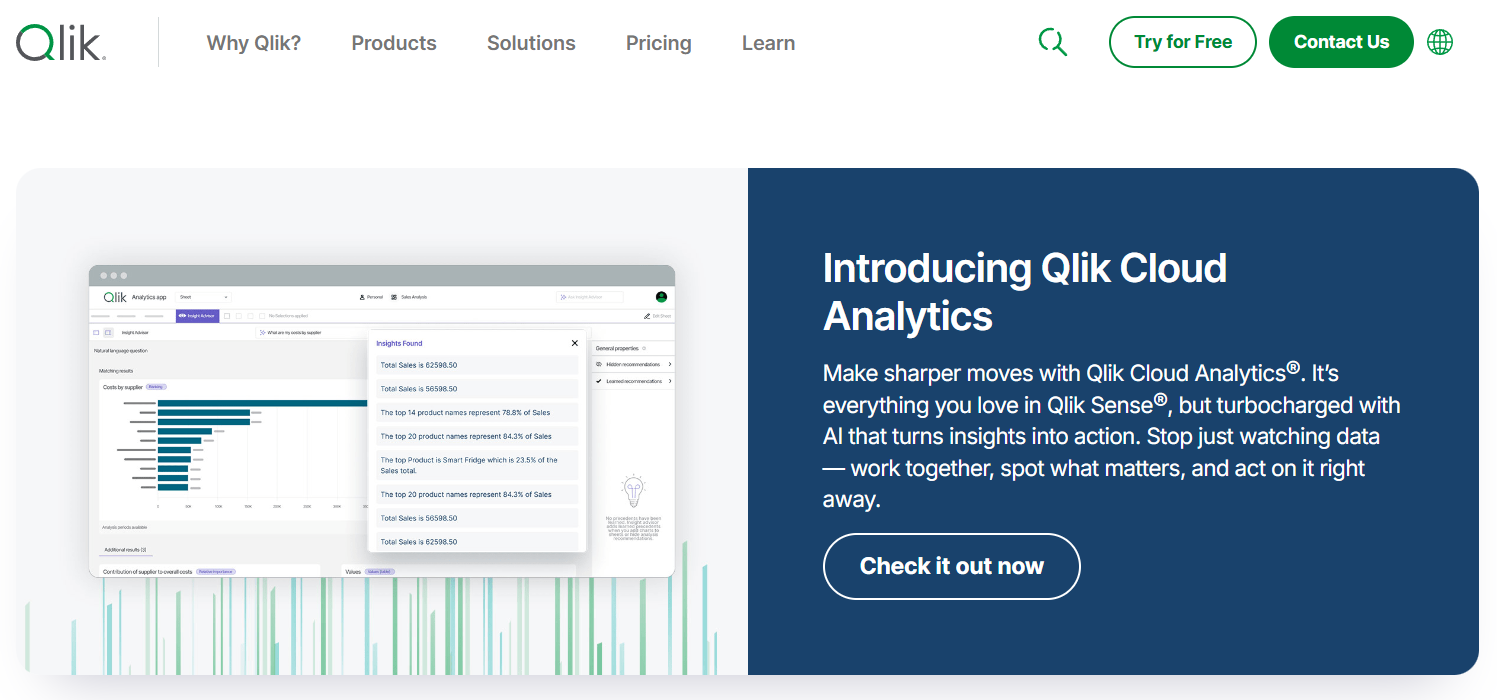Click the light bulb icon in the properties panel
Viewport: 1497px width, 700px height.
pos(633,489)
